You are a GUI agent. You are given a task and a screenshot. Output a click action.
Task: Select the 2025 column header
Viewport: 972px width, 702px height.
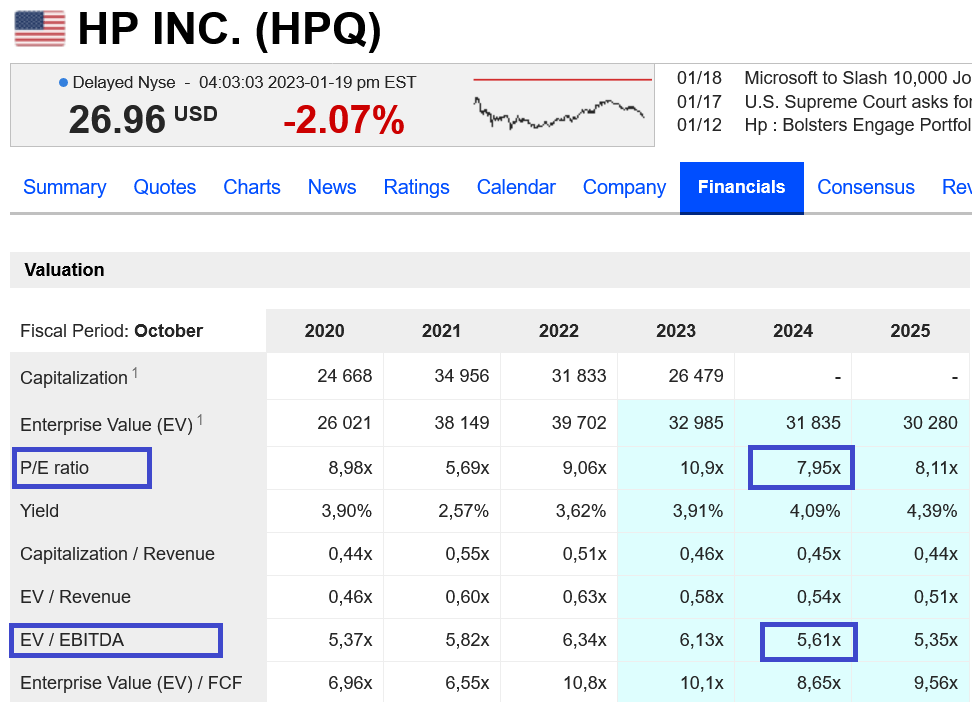pos(910,331)
